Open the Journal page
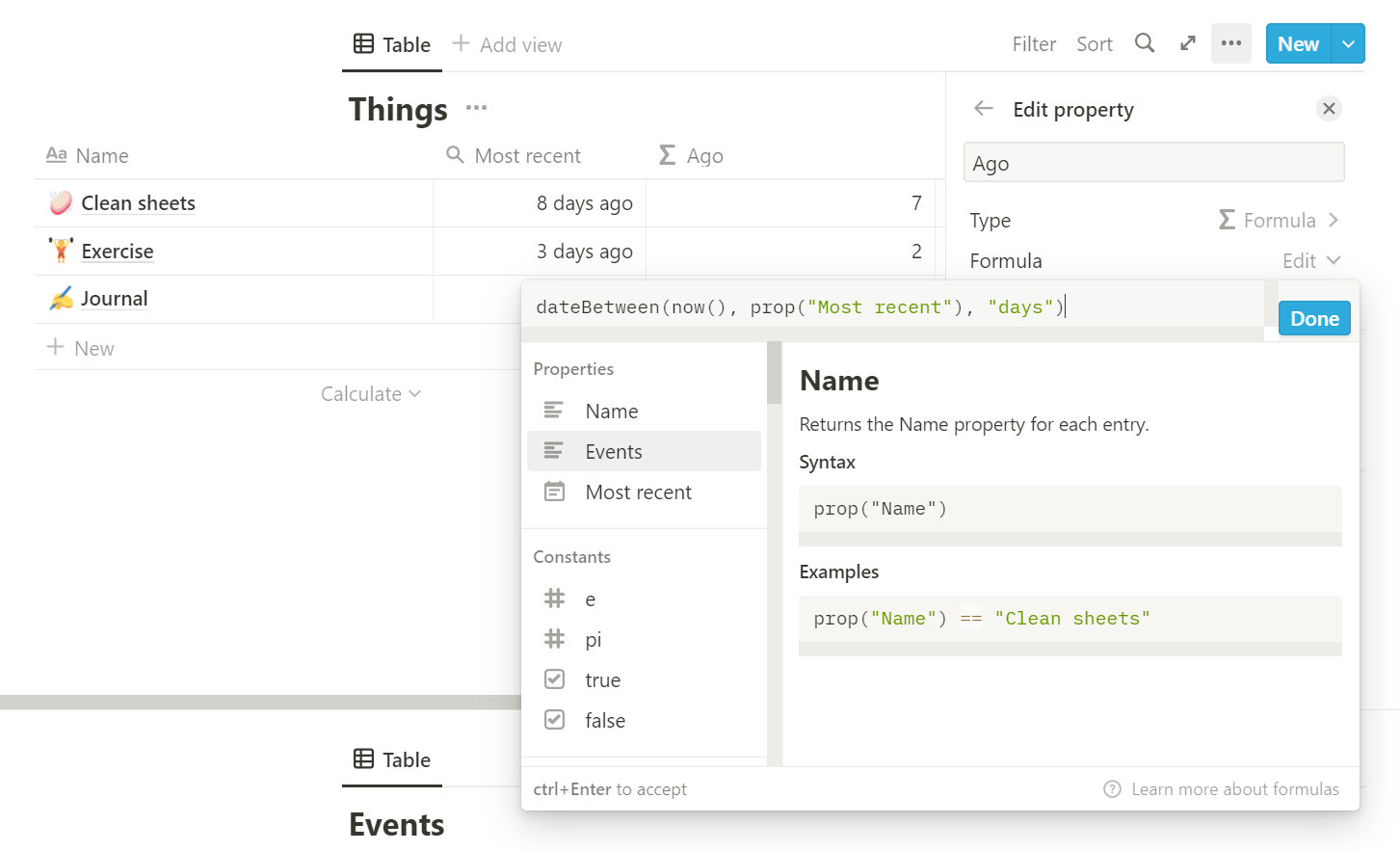Viewport: 1400px width, 851px height. tap(114, 299)
